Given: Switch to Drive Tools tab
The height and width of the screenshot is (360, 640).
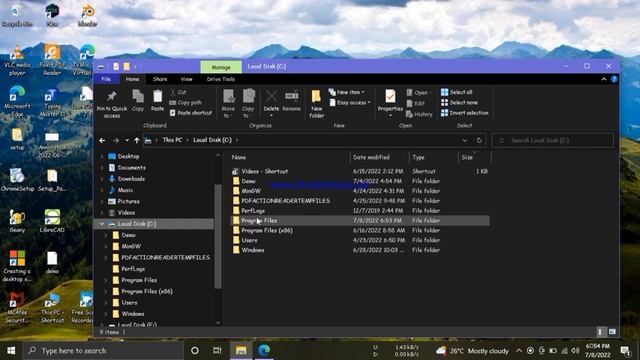Looking at the screenshot, I should [220, 79].
